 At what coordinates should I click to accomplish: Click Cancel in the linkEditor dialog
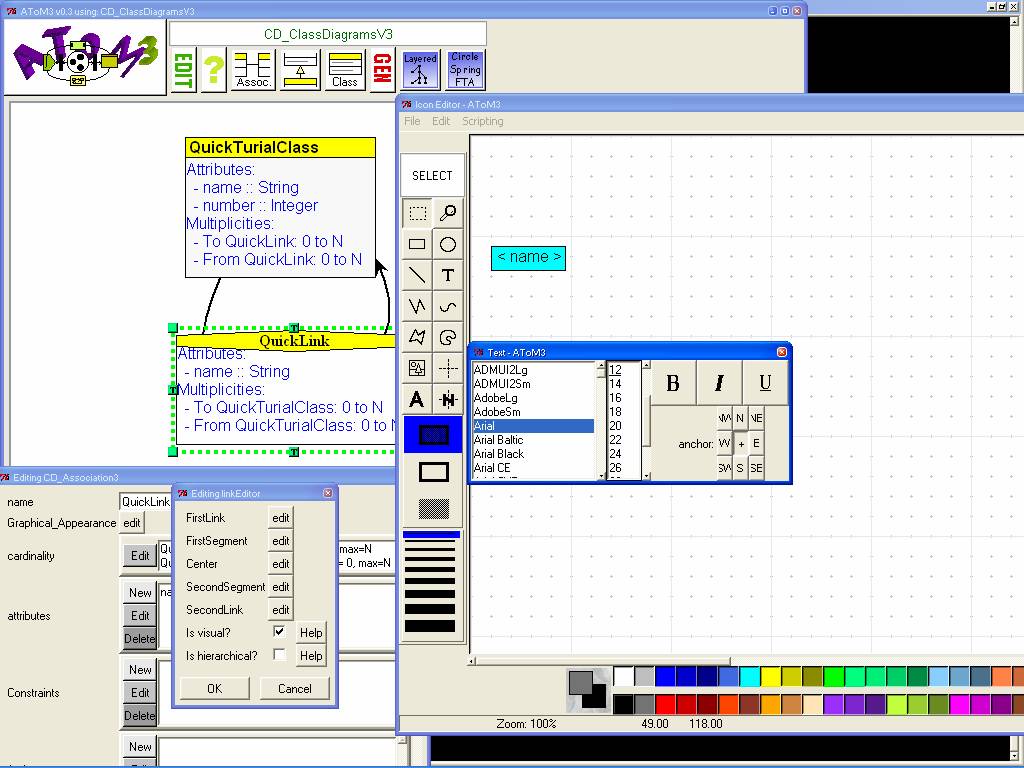[295, 688]
